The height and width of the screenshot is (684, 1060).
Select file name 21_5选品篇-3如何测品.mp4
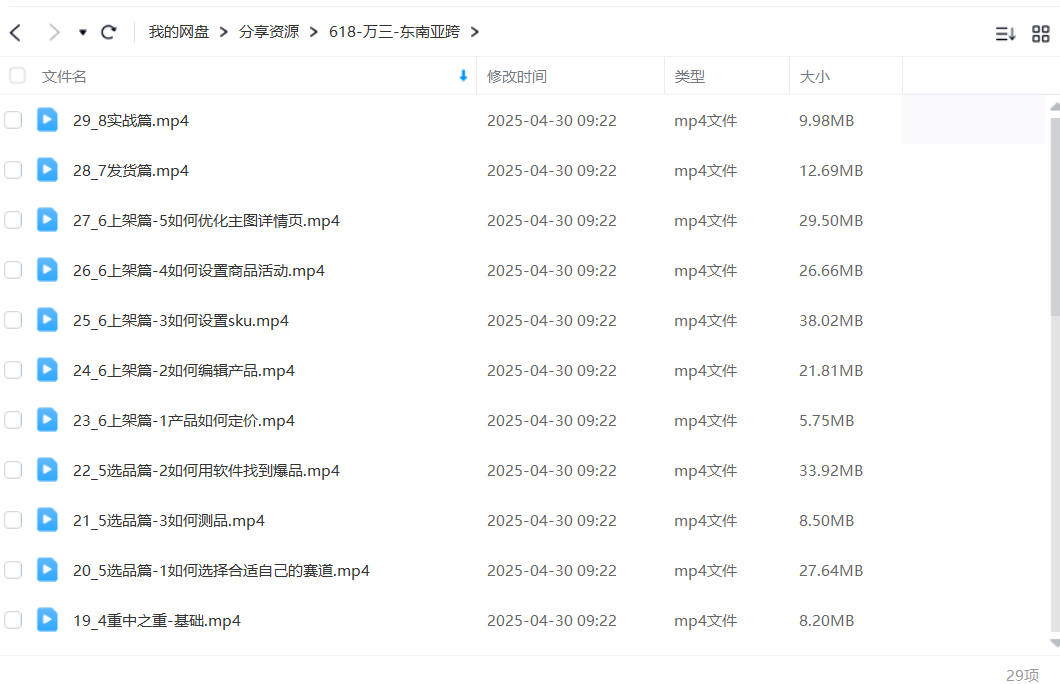168,521
